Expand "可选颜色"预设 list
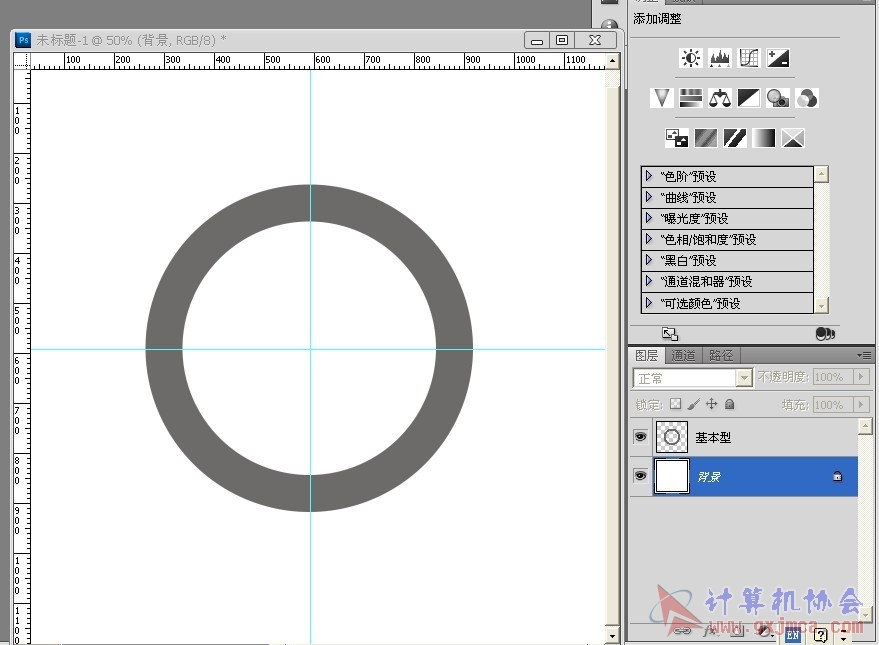The width and height of the screenshot is (879, 645). [x=649, y=303]
